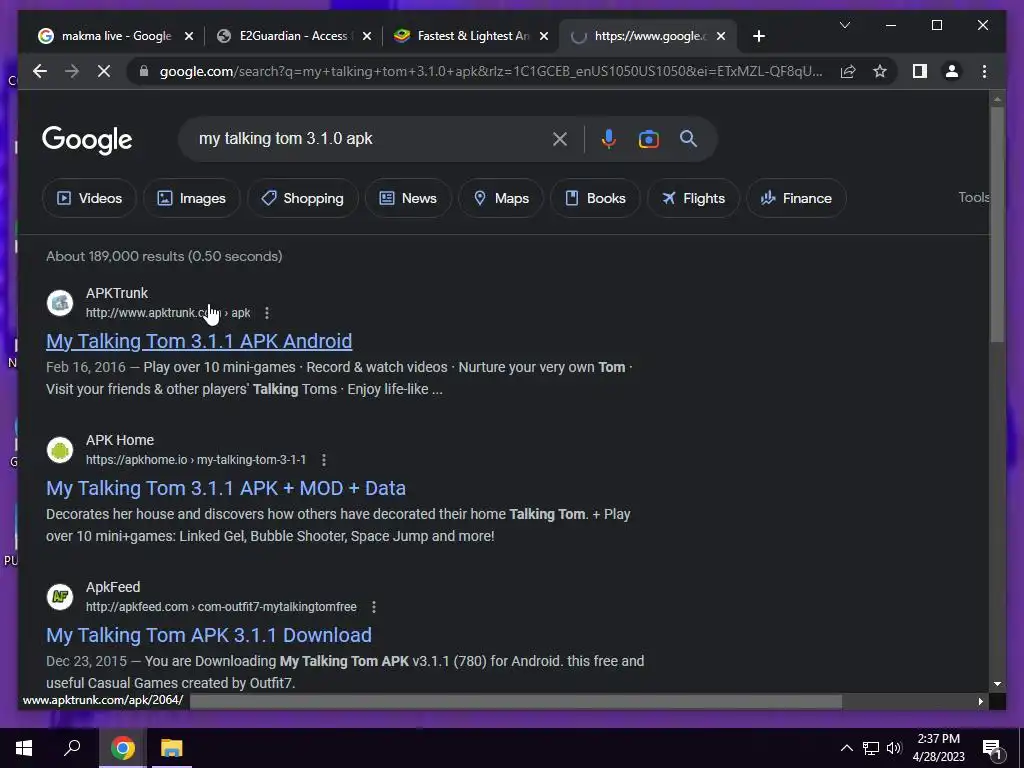
Task: Bookmark this page with the star icon
Action: click(x=880, y=71)
